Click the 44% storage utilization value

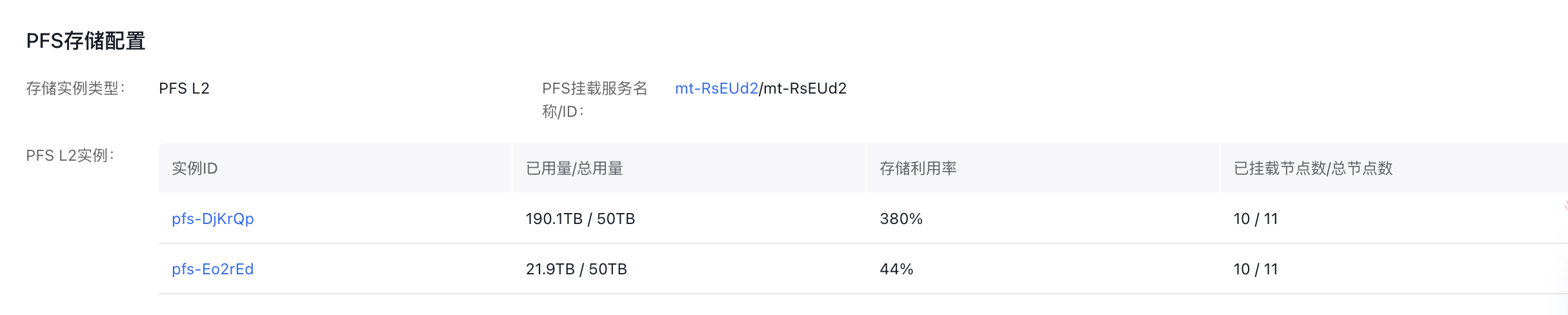(896, 269)
